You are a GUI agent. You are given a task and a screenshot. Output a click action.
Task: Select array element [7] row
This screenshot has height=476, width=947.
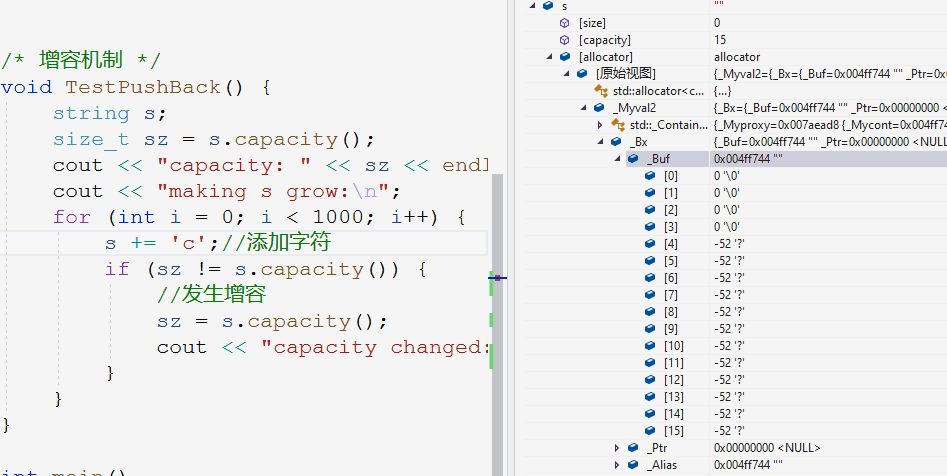point(670,295)
